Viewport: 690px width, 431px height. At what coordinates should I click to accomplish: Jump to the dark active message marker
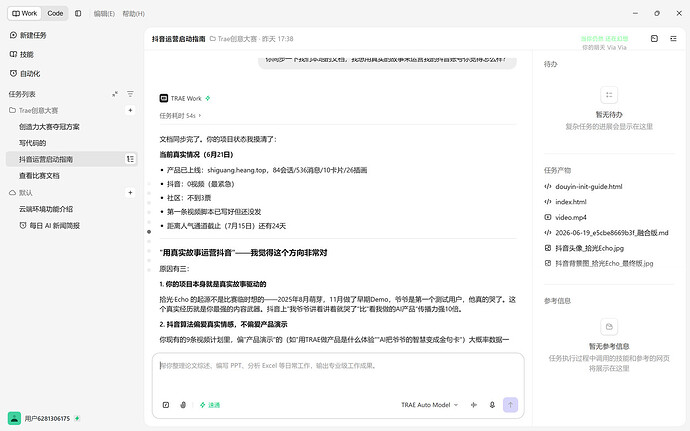point(149,232)
